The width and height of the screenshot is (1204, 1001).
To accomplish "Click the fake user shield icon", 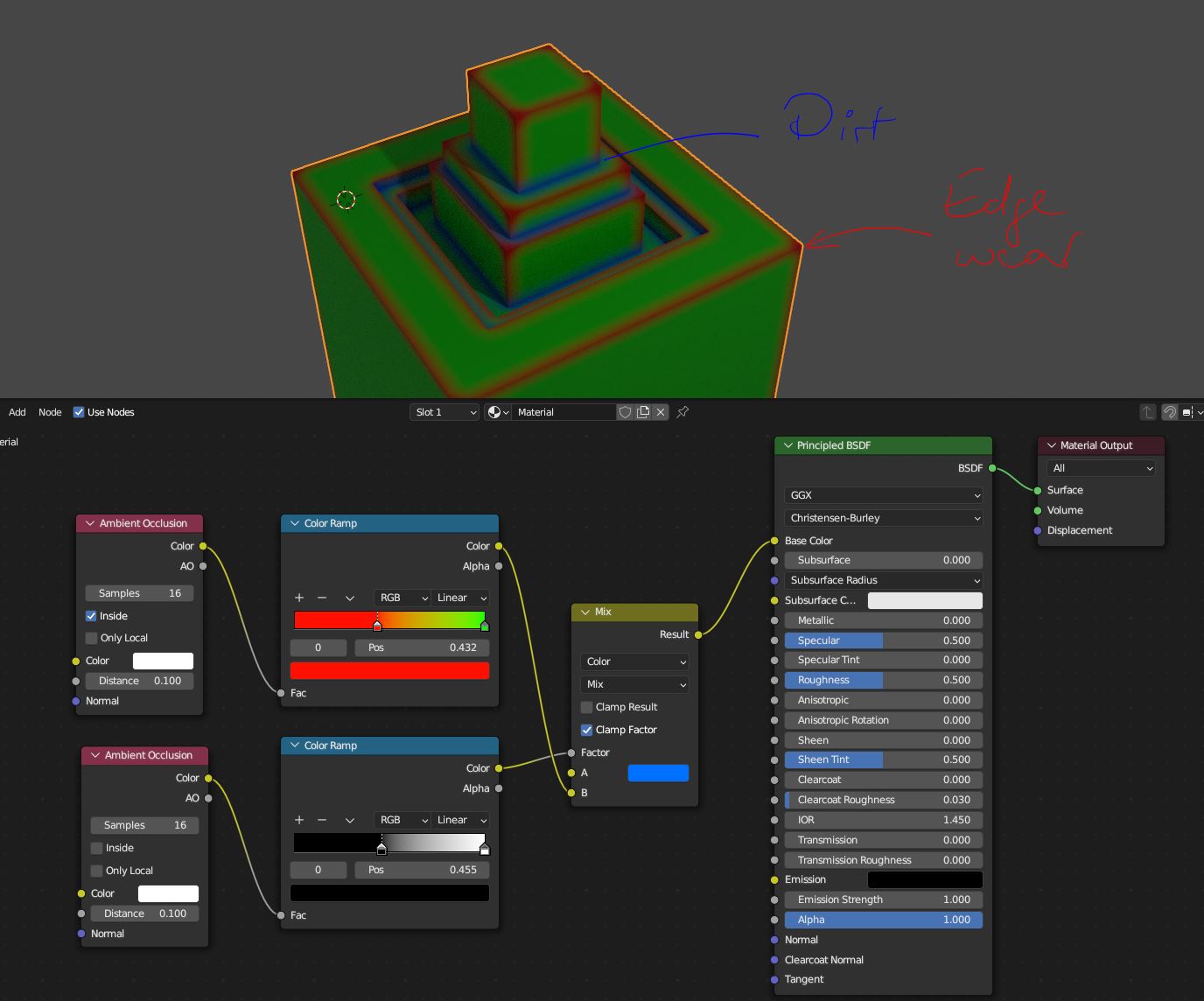I will pyautogui.click(x=625, y=412).
